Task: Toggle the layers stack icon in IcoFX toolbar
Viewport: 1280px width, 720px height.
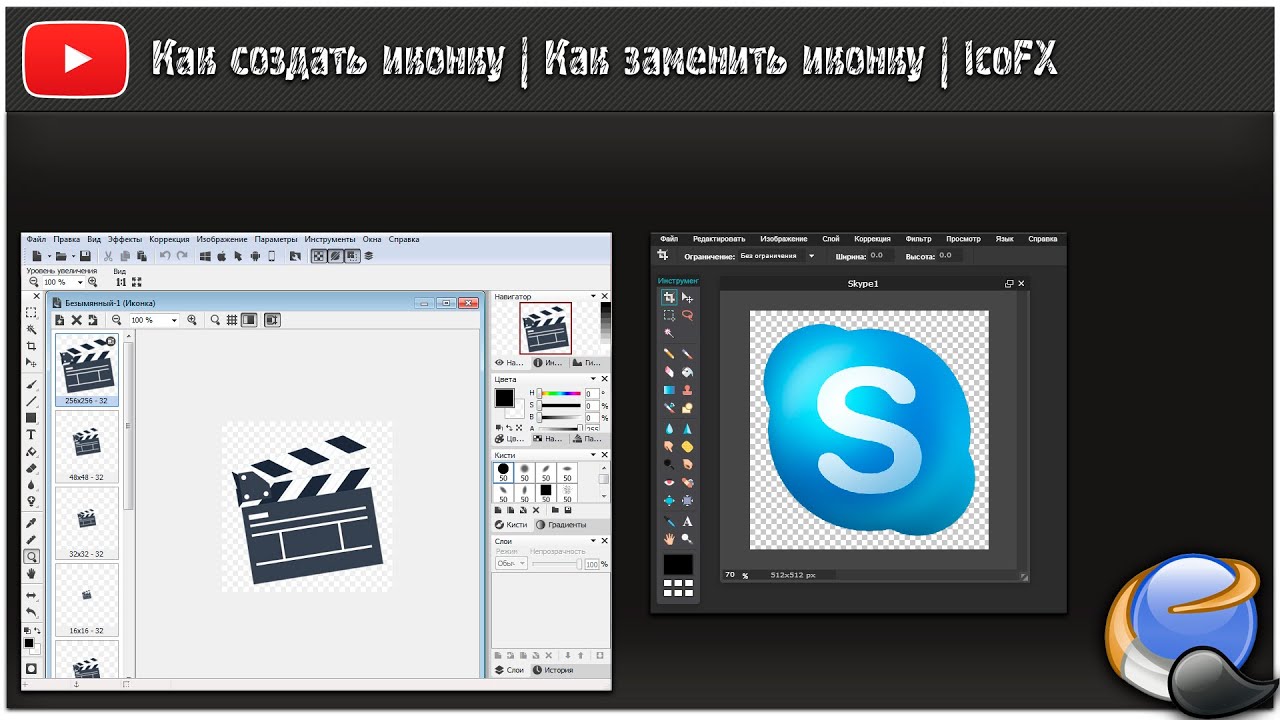Action: (x=369, y=256)
